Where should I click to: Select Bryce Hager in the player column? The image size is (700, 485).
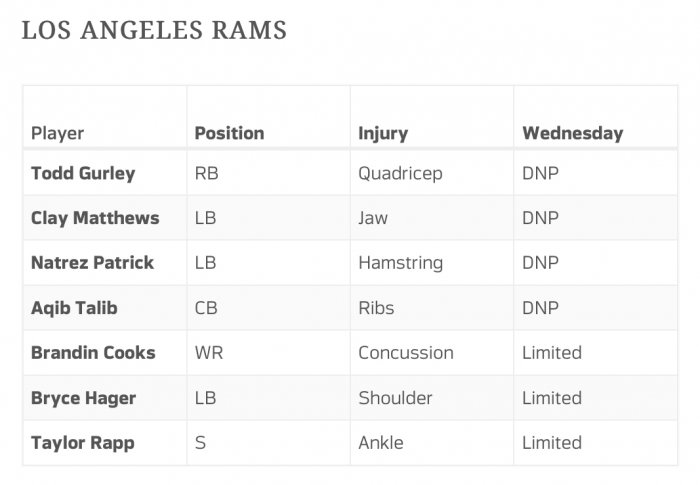pyautogui.click(x=83, y=398)
